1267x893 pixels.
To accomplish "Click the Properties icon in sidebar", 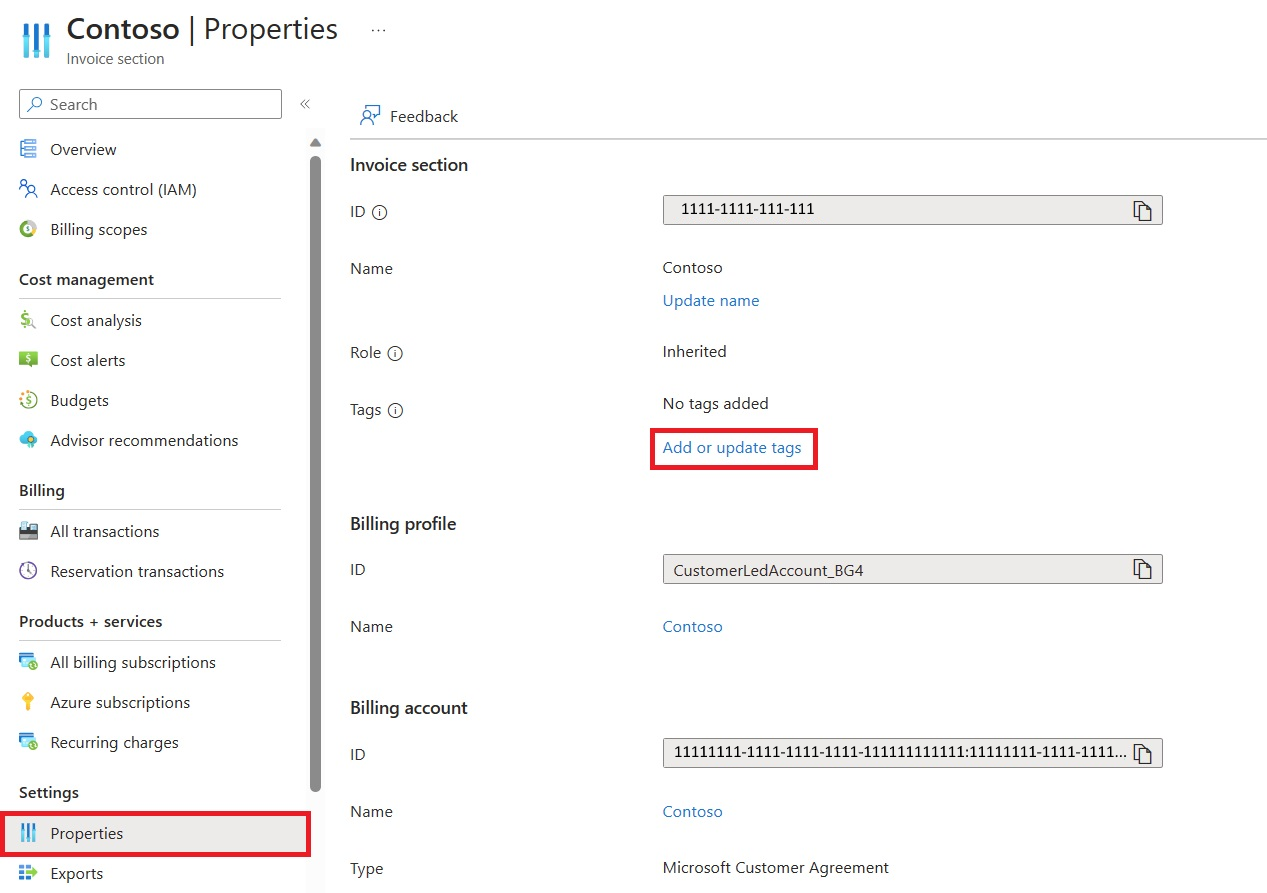I will tap(29, 833).
